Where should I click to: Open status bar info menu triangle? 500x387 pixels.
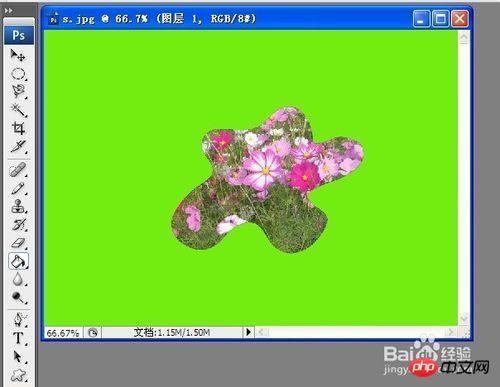[248, 332]
